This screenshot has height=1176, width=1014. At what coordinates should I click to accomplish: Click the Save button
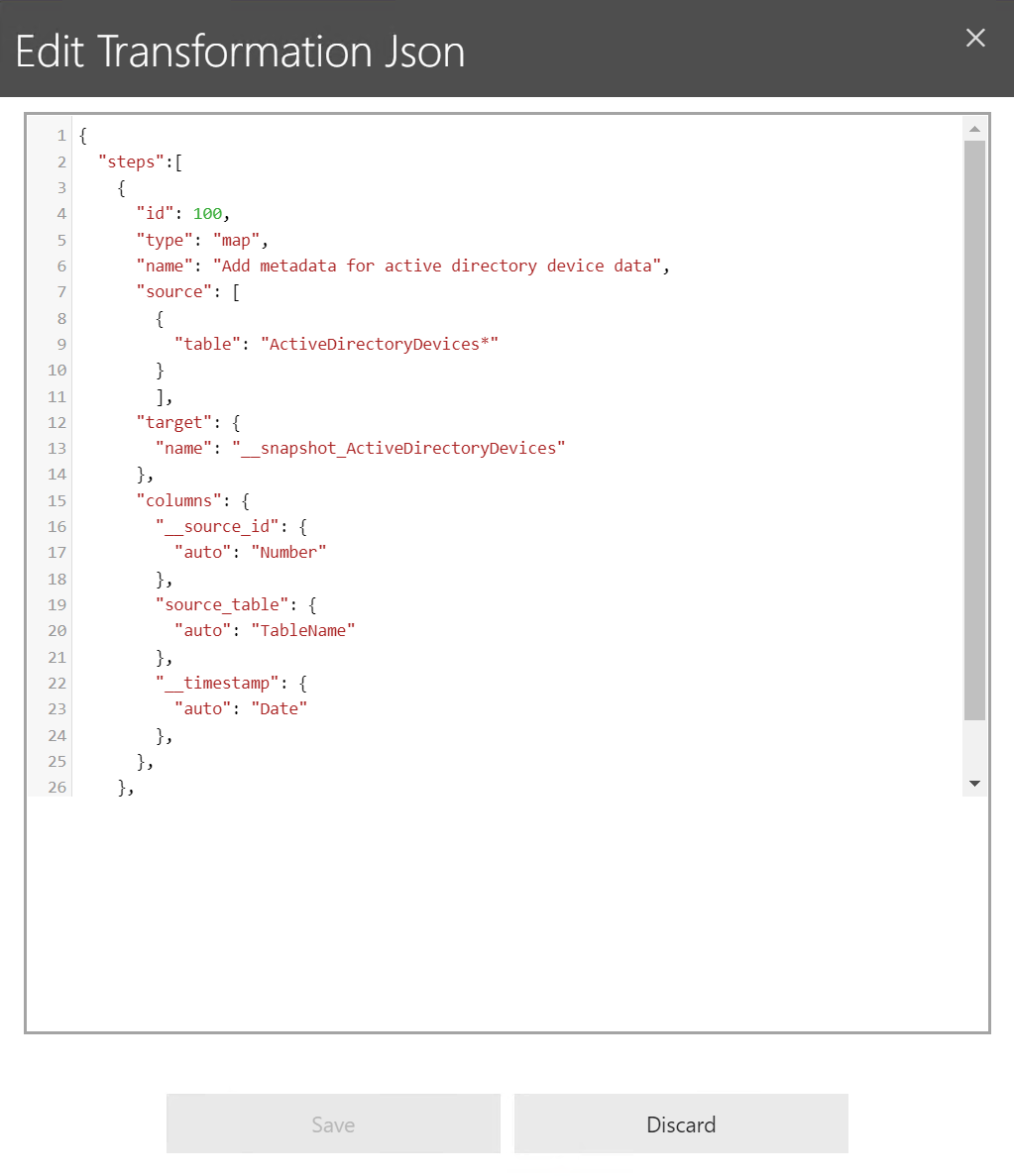coord(332,1123)
